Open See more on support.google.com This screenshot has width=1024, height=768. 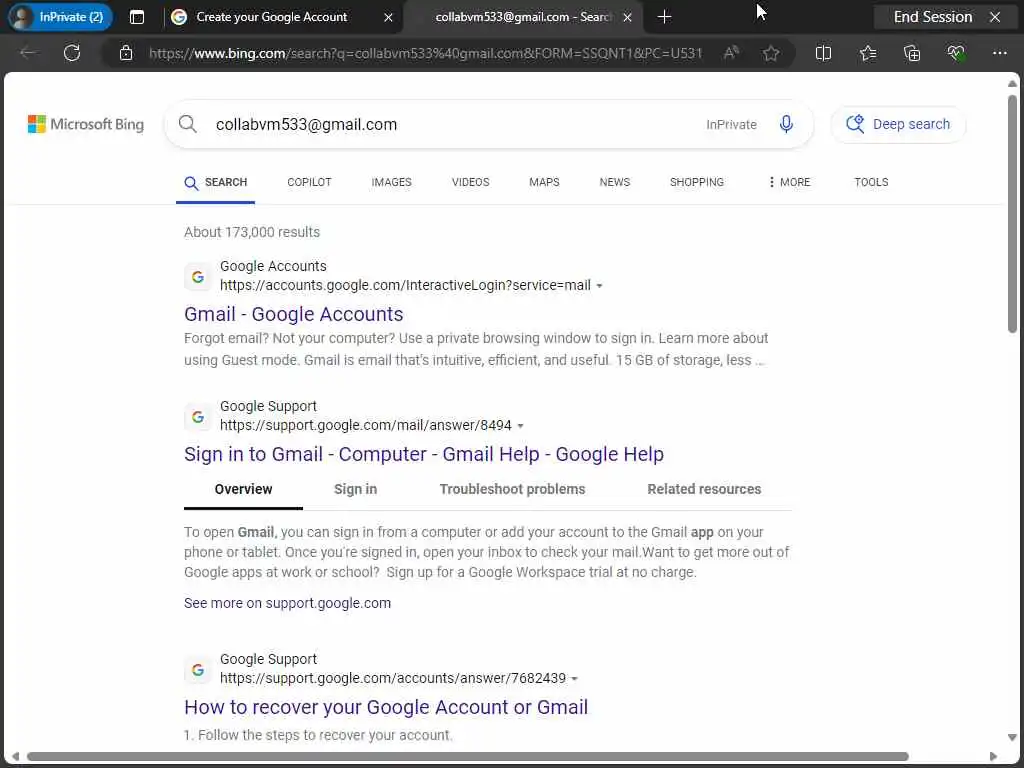tap(287, 603)
